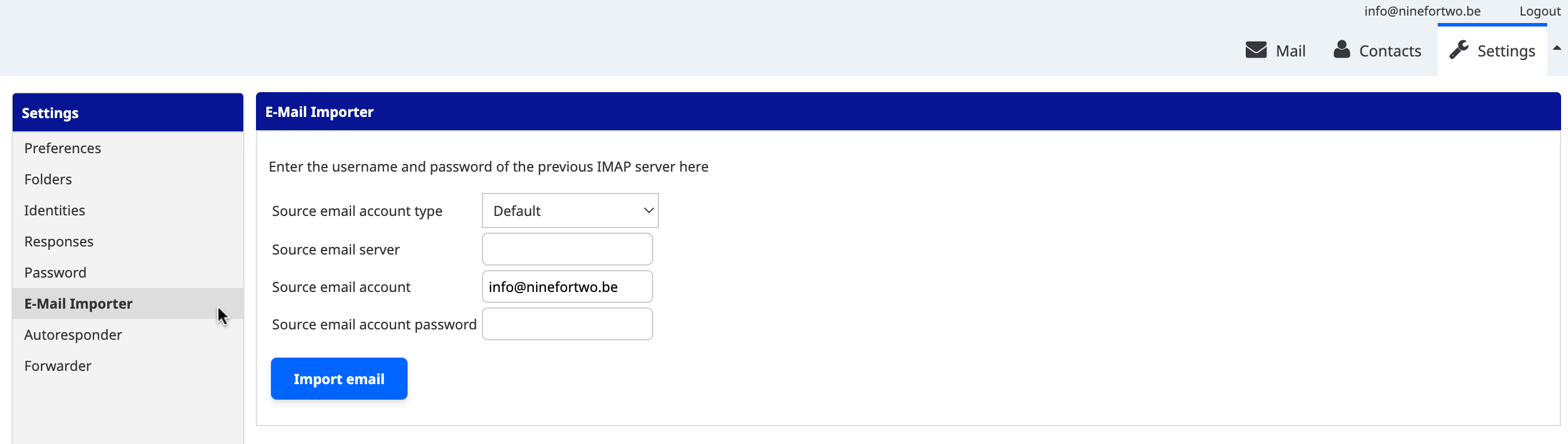This screenshot has width=1568, height=444.
Task: Click the dropdown chevron next to Default
Action: pos(649,210)
